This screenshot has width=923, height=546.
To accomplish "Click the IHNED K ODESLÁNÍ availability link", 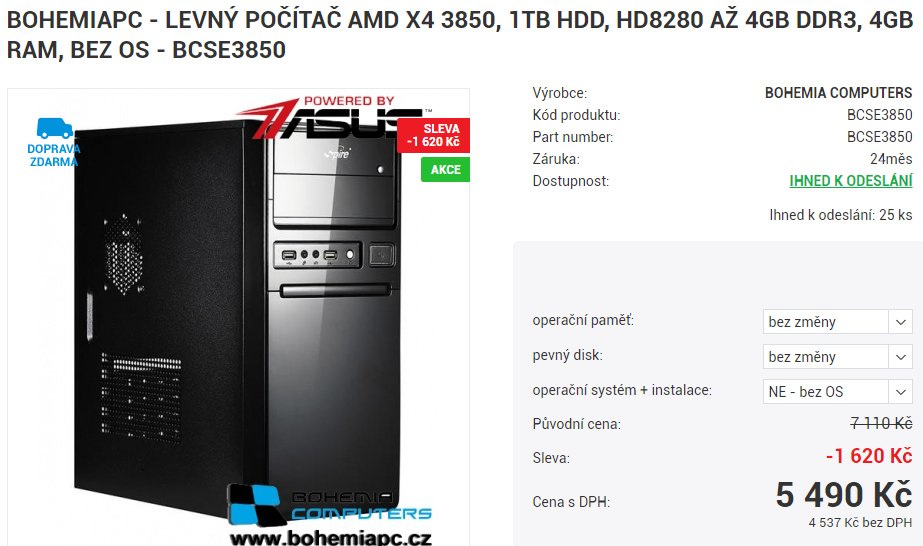I will point(851,181).
